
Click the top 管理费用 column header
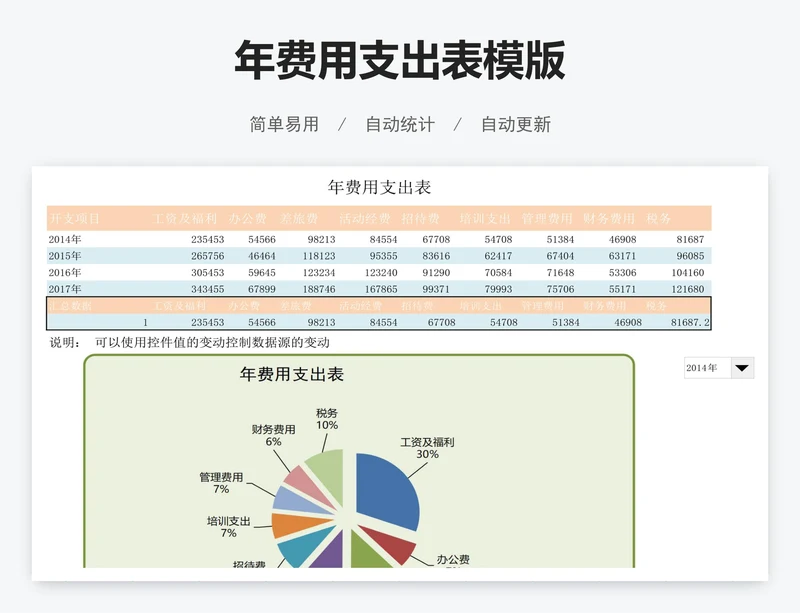point(547,219)
